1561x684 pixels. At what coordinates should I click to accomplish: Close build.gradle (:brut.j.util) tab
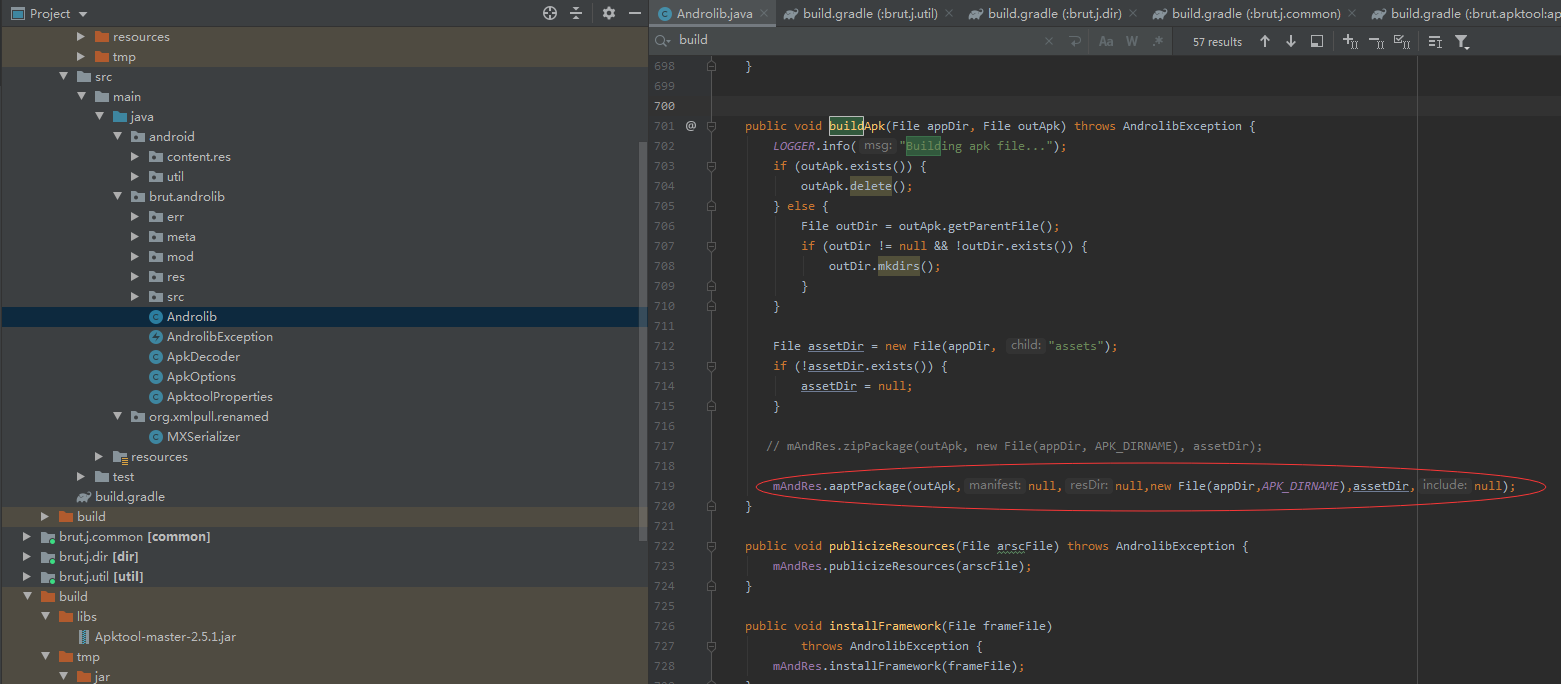pos(949,14)
